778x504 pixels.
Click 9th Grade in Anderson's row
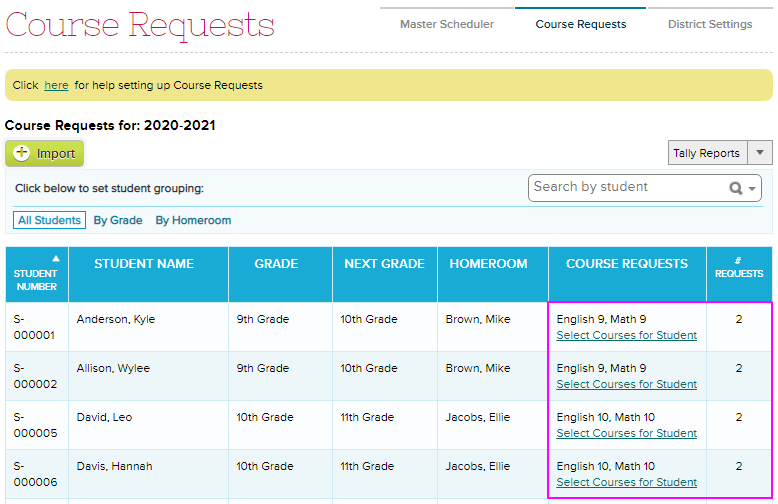(262, 319)
